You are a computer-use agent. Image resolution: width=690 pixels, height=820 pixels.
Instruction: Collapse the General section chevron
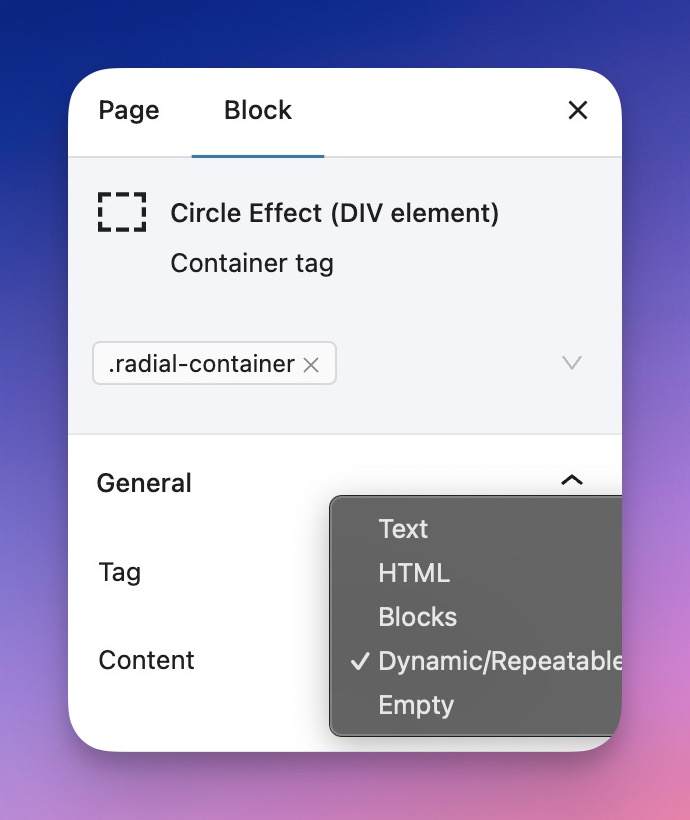[572, 481]
